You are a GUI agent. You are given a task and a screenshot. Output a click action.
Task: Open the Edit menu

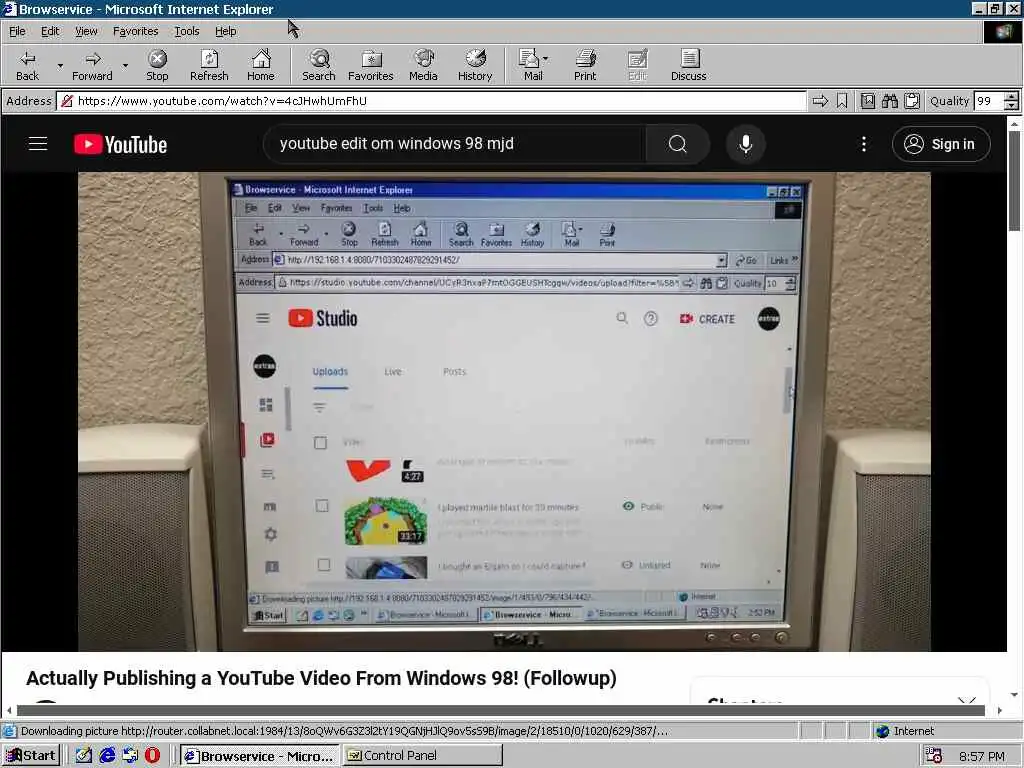50,31
